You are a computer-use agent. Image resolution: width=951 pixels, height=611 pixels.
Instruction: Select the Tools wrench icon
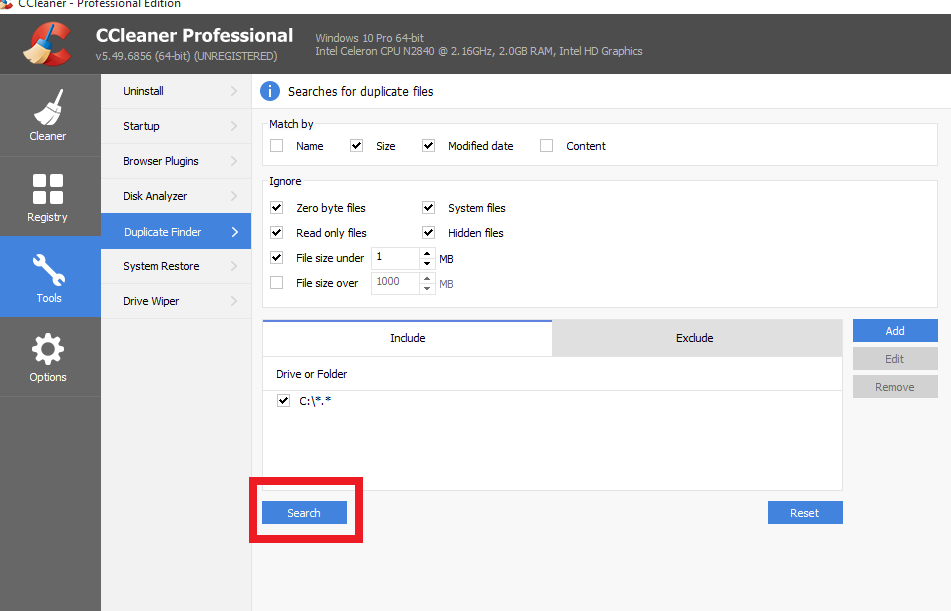[x=49, y=270]
